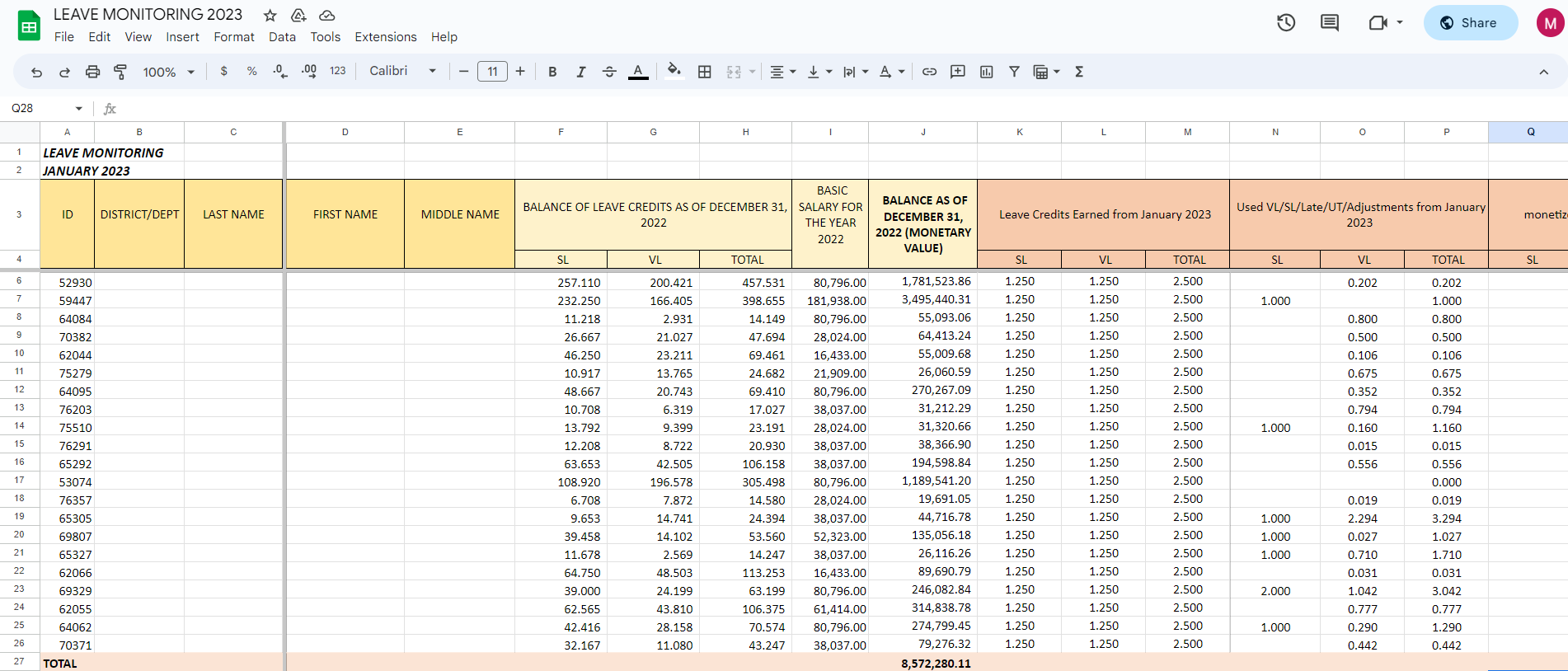This screenshot has height=671, width=1568.
Task: Toggle italic formatting
Action: [x=580, y=73]
